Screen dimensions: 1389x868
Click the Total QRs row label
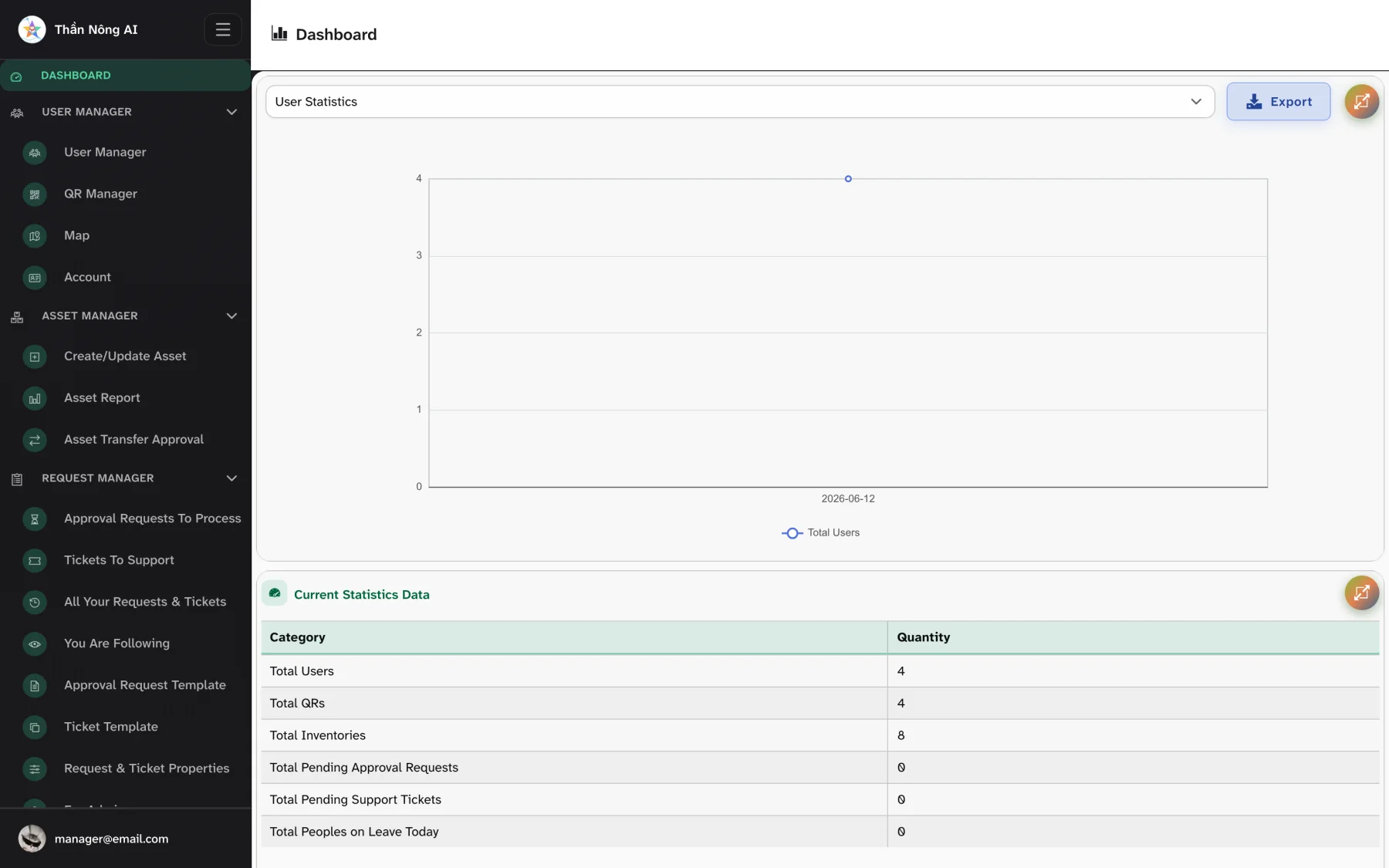[x=297, y=704]
